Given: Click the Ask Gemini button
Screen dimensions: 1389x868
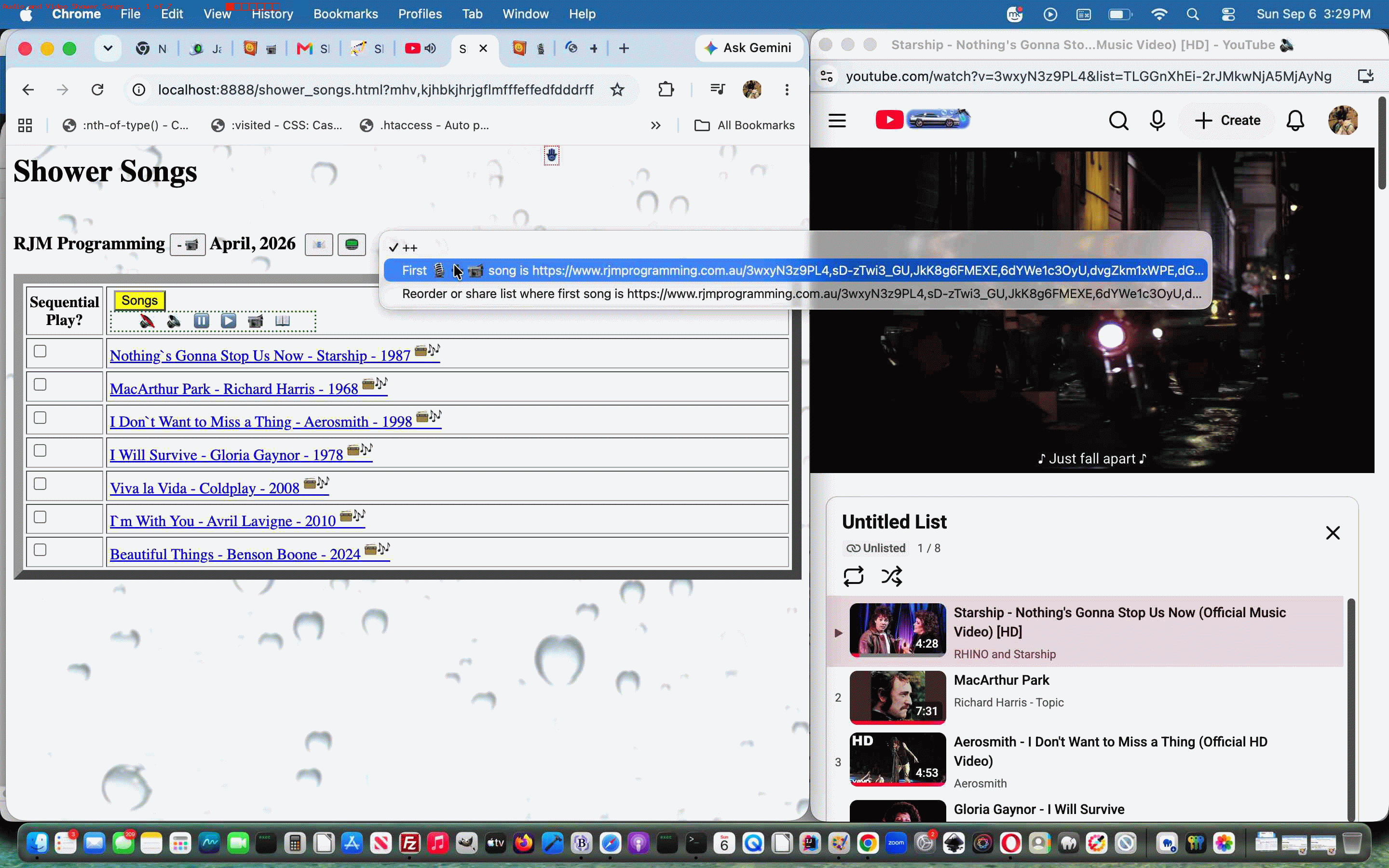Looking at the screenshot, I should tap(748, 48).
